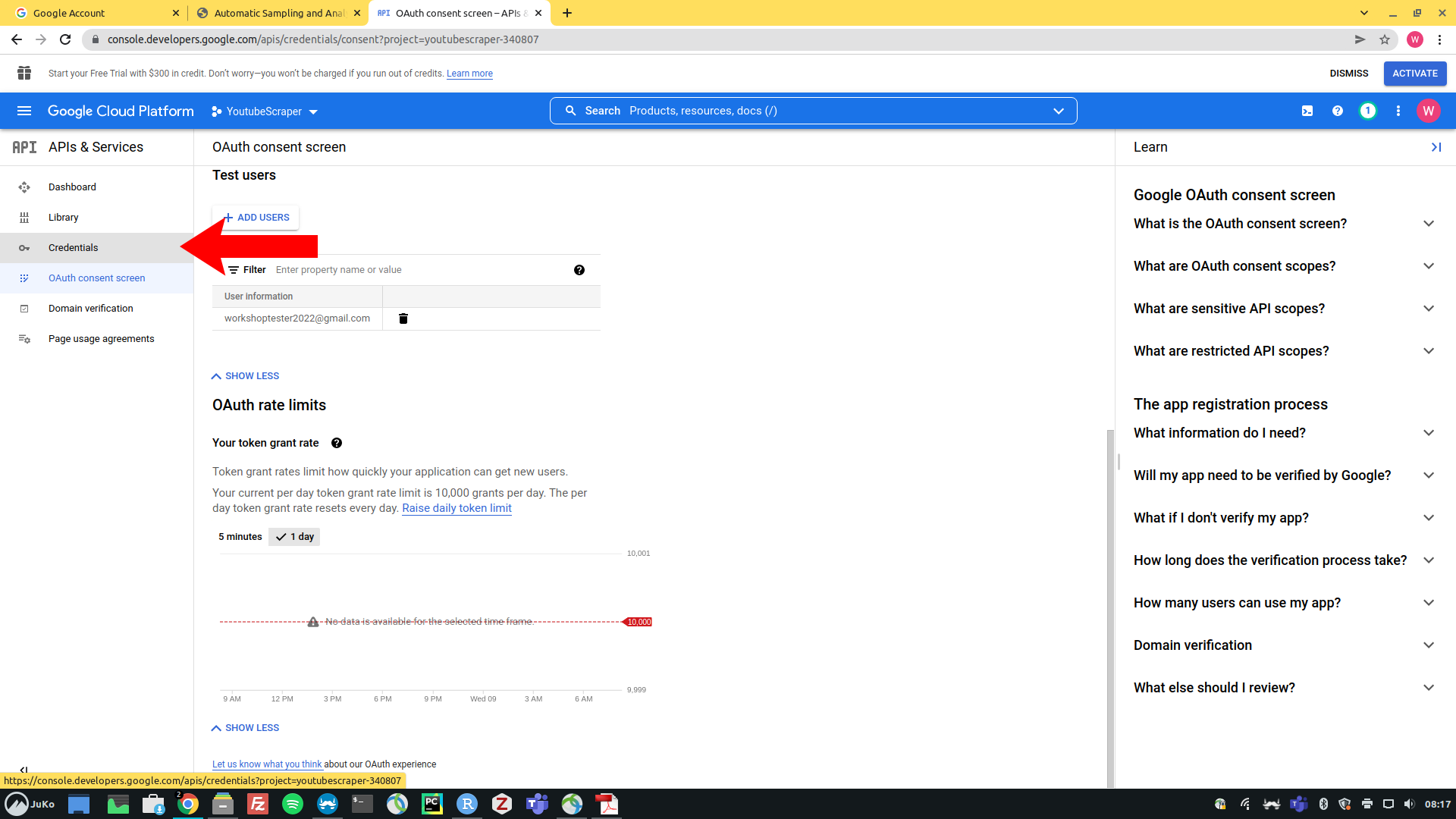This screenshot has width=1456, height=819.
Task: Open 'Raise daily token limit' link
Action: click(457, 508)
